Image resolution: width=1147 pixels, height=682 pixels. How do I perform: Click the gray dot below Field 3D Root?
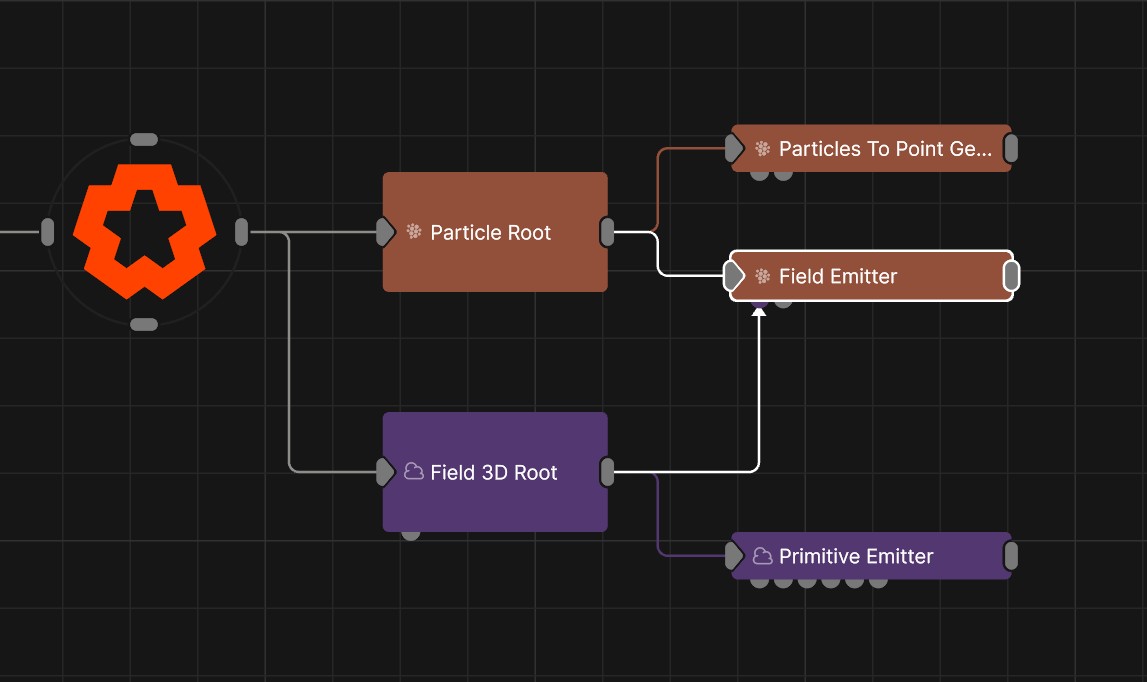pyautogui.click(x=410, y=534)
